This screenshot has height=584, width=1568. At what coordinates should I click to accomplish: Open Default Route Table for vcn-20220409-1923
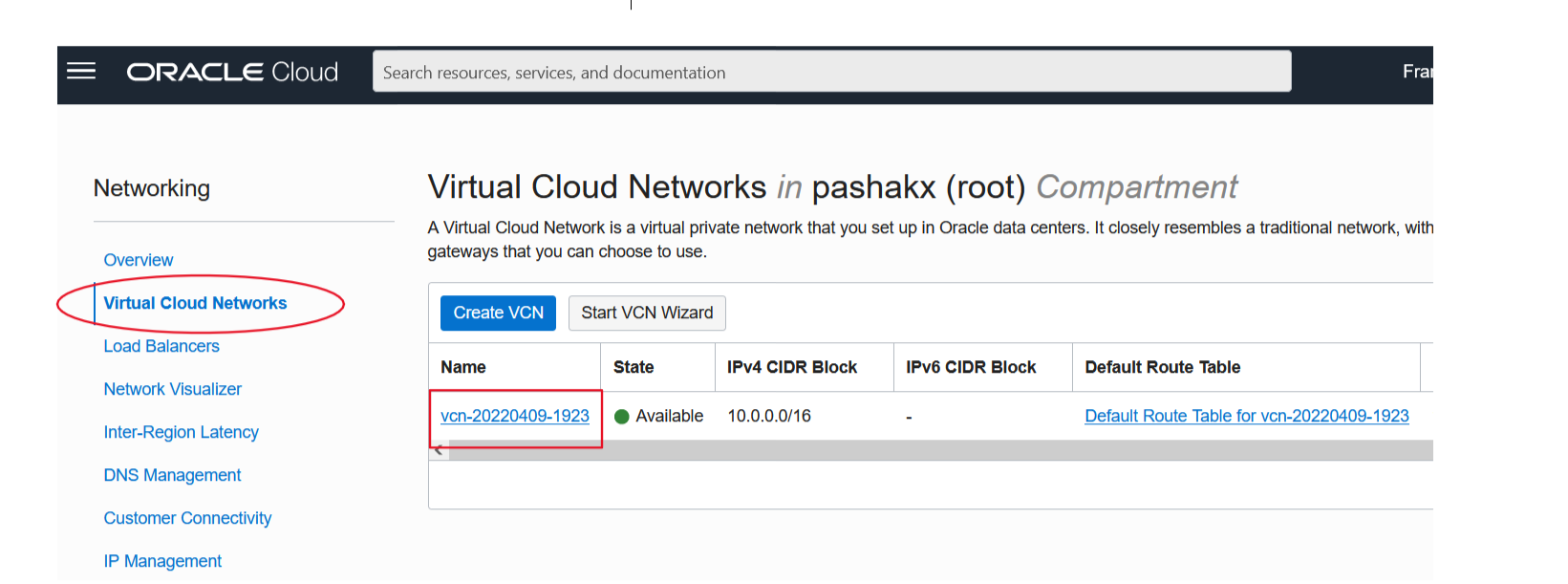pos(1247,416)
